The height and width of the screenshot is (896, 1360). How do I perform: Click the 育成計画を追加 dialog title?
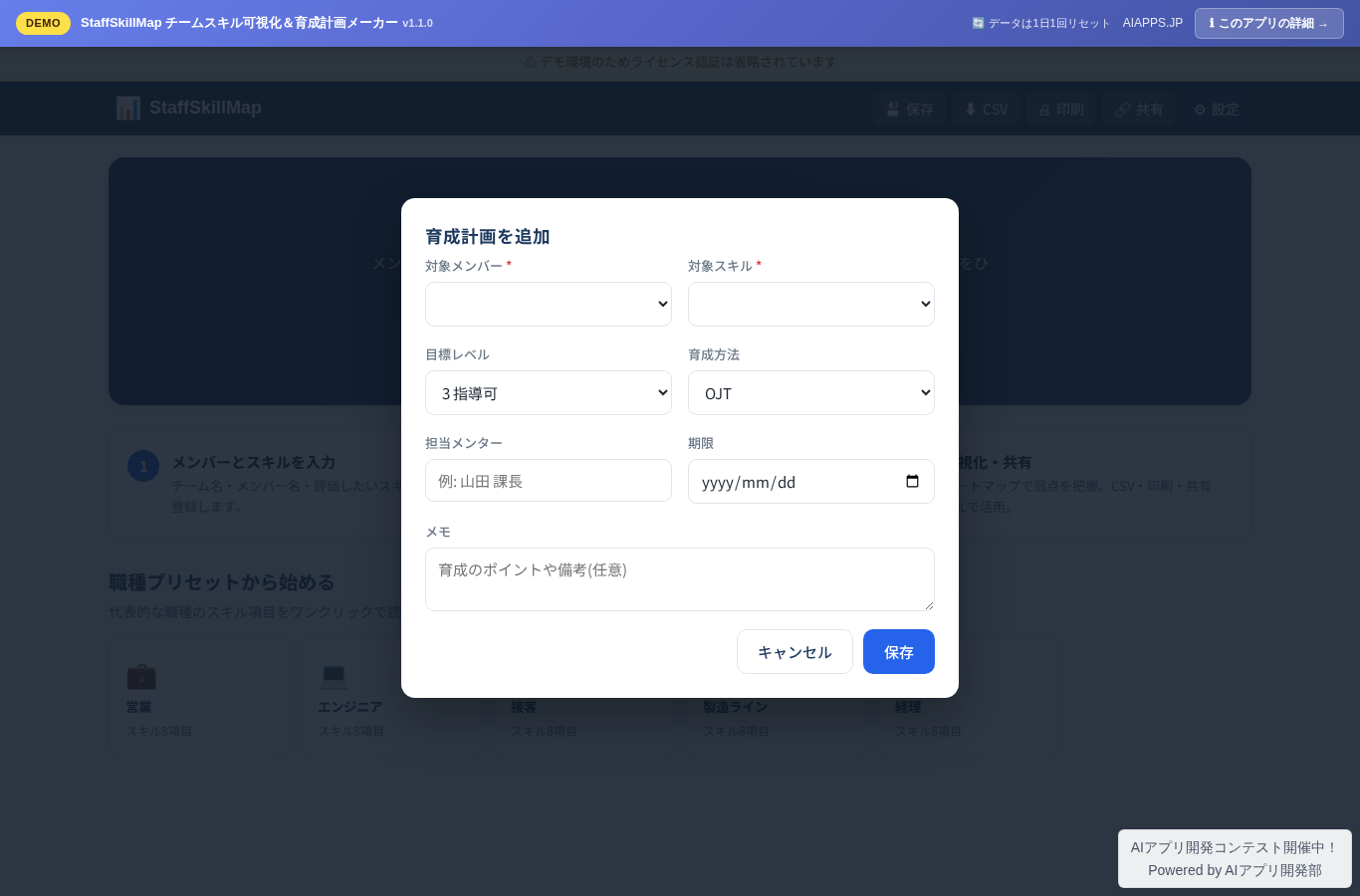pyautogui.click(x=488, y=236)
